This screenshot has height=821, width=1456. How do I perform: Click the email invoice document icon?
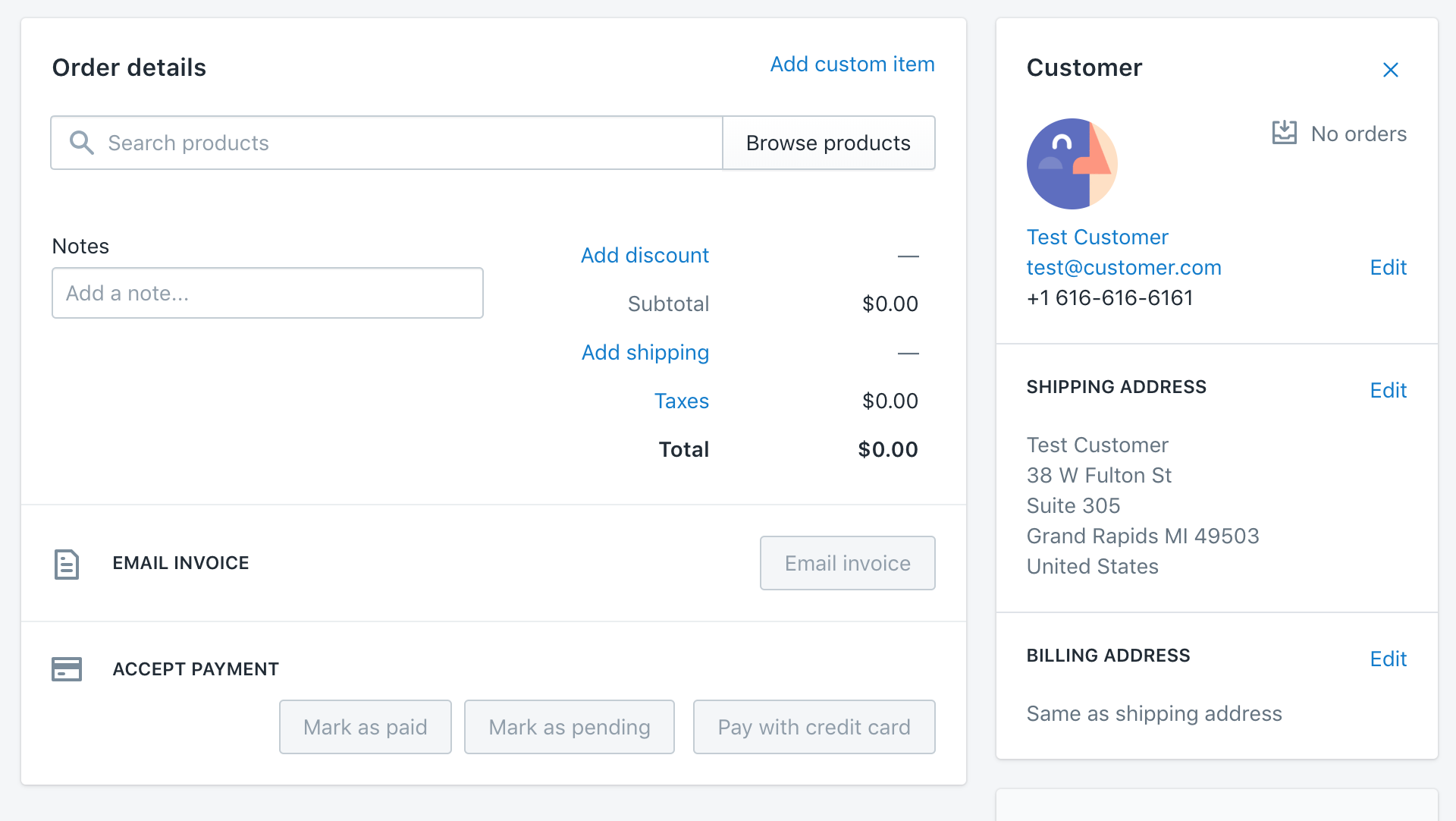pos(67,563)
